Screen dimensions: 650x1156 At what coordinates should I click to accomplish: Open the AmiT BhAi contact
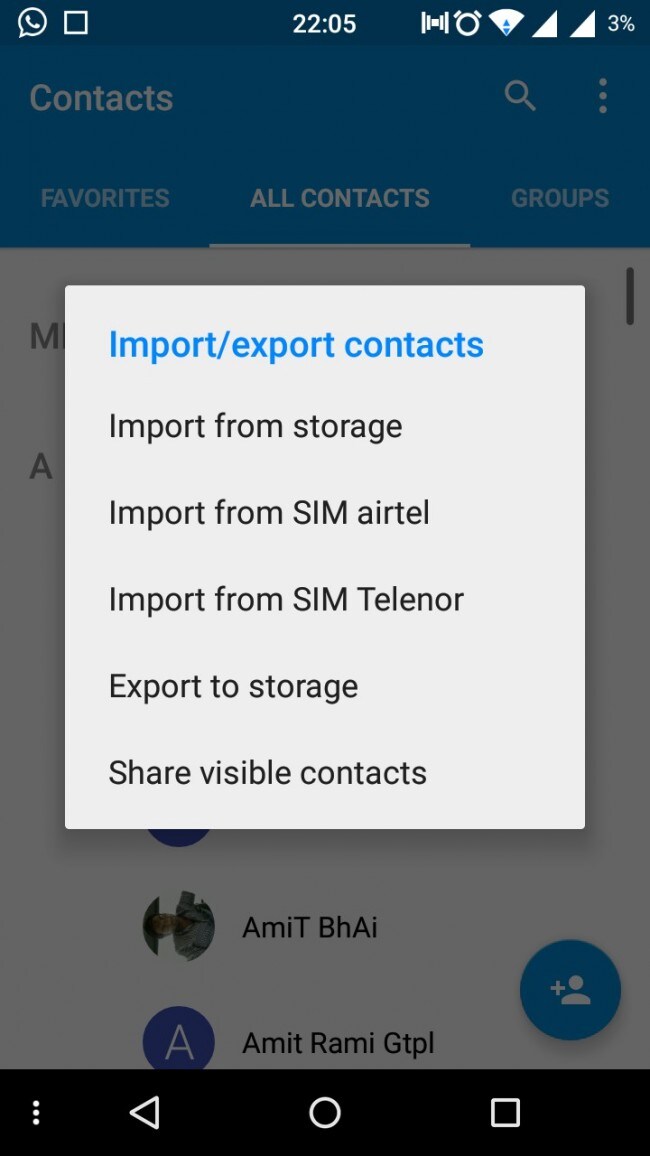point(310,928)
